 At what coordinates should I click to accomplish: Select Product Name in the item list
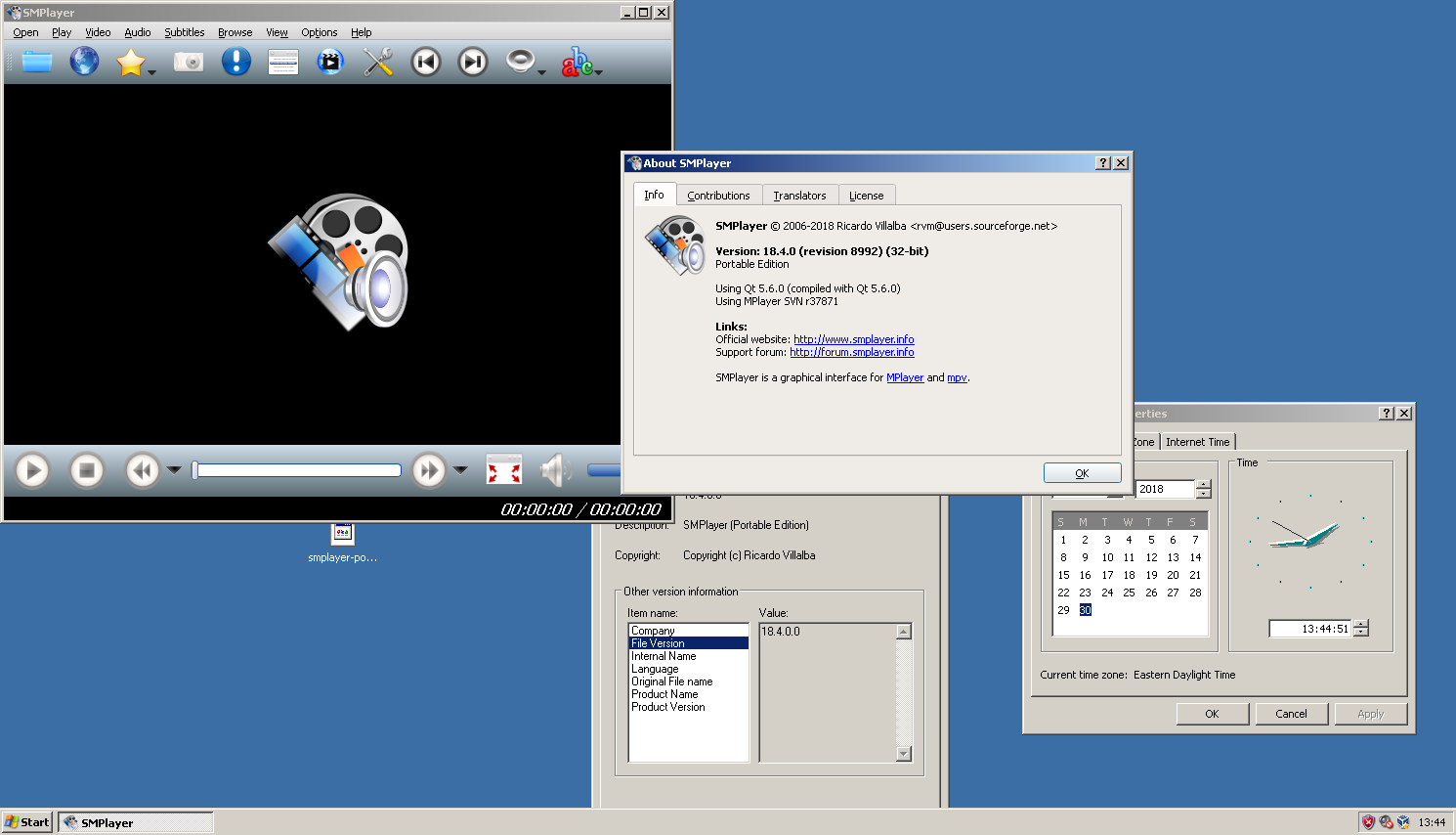[x=688, y=694]
